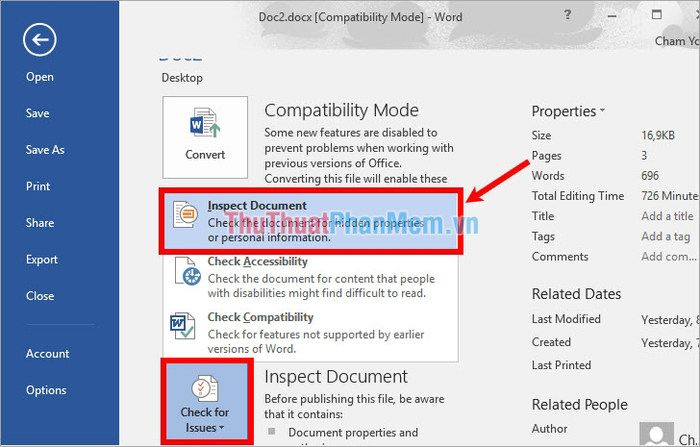The height and width of the screenshot is (447, 700).
Task: Click the Cham account name
Action: tap(676, 41)
